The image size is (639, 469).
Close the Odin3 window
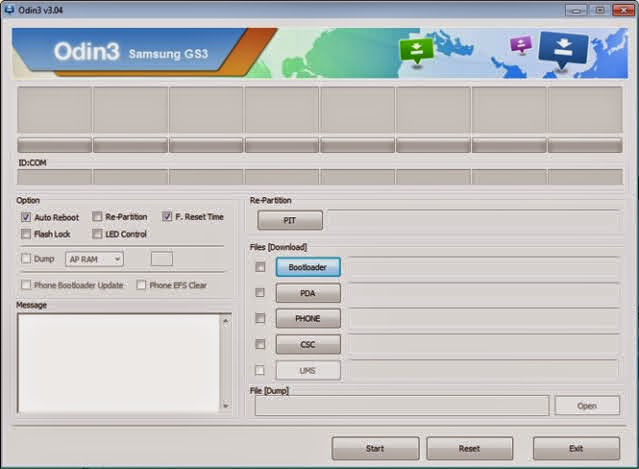(x=624, y=10)
